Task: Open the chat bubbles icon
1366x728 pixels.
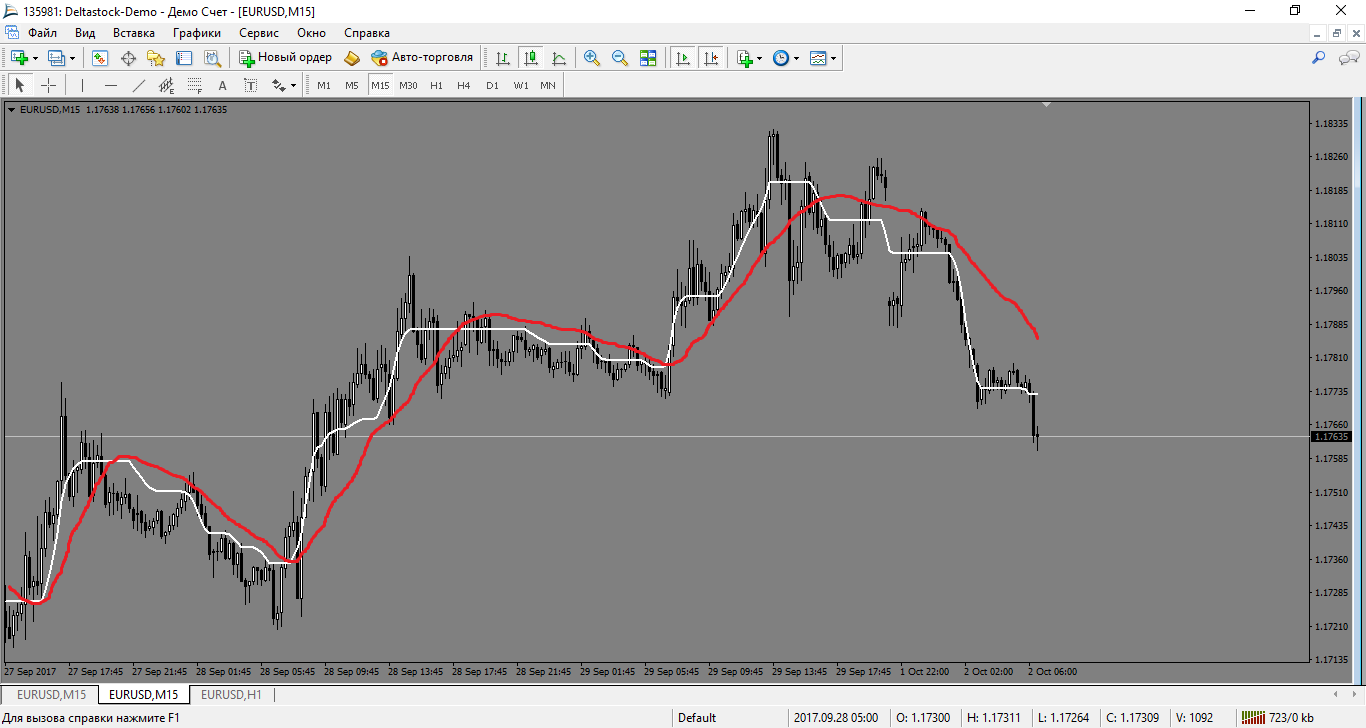Action: 1348,58
